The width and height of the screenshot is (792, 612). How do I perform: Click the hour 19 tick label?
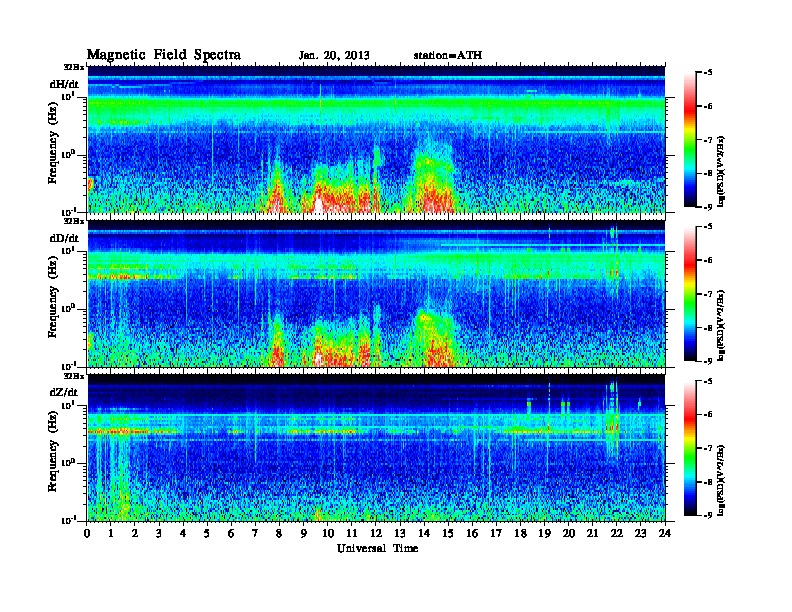point(544,534)
